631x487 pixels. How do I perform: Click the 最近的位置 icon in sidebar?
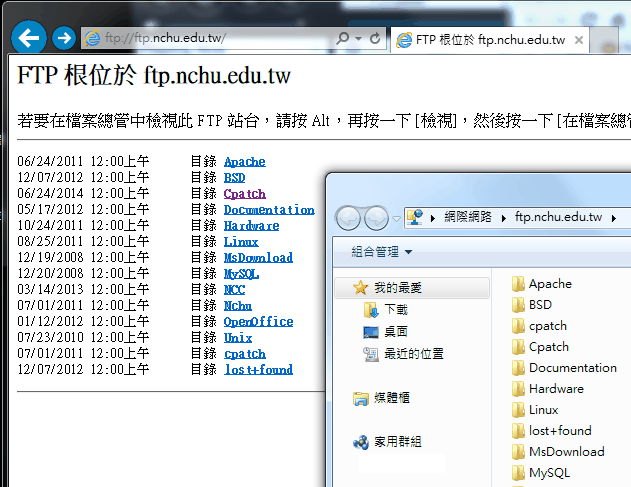point(371,354)
